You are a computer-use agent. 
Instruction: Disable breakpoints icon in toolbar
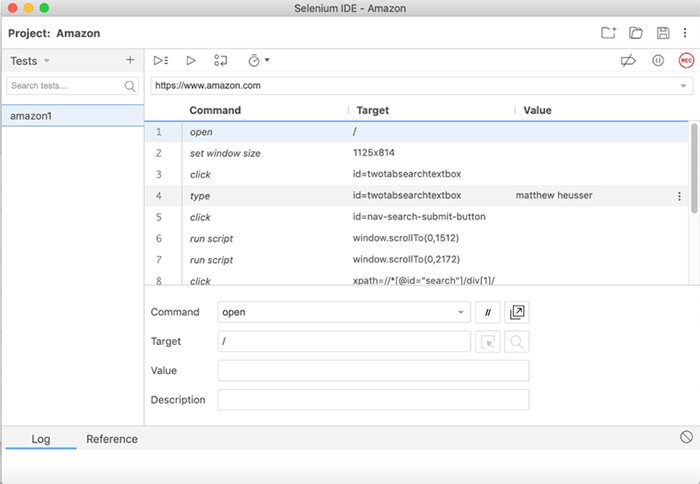click(x=628, y=61)
